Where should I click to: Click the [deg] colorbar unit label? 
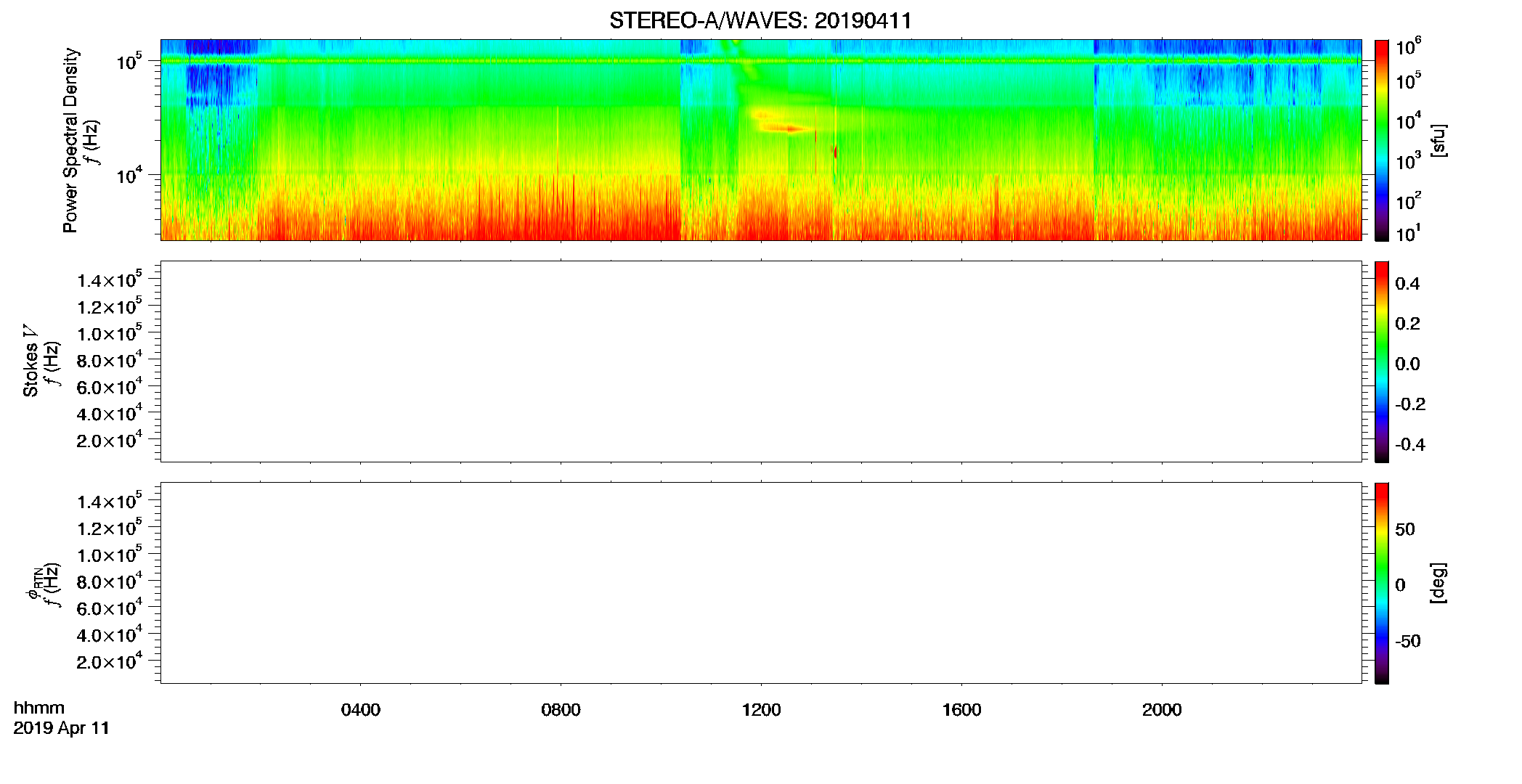coord(1438,583)
